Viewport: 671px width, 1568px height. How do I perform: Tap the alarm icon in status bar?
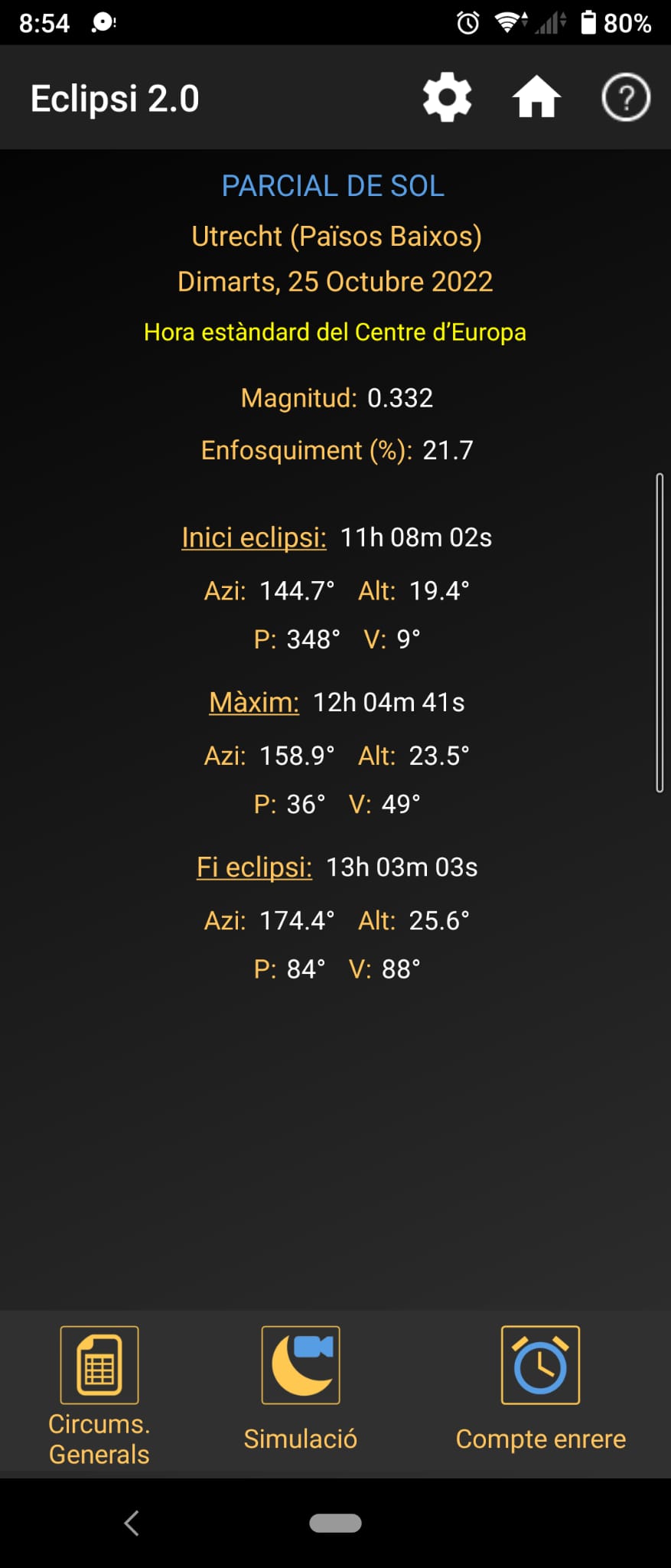[x=468, y=23]
